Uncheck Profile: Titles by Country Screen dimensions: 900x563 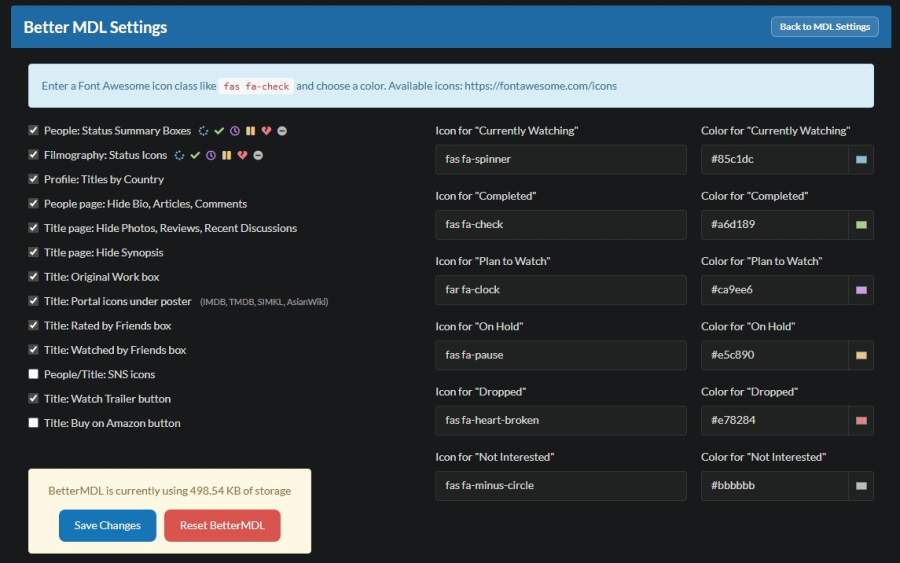(33, 179)
